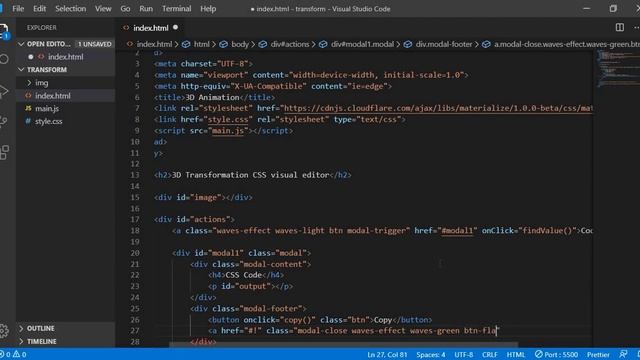
Task: Click the h2 heading text on line 13
Action: 250,175
